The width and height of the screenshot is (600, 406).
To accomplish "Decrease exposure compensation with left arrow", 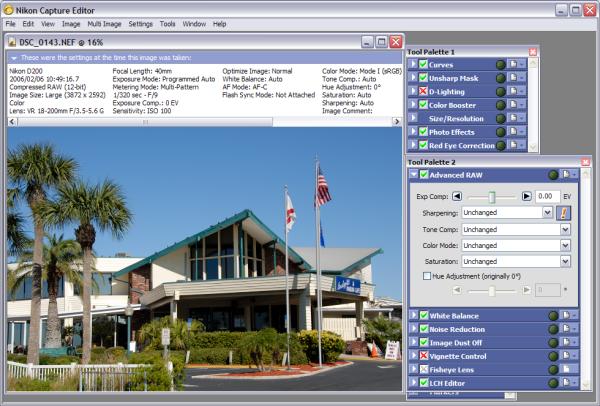I will point(457,196).
